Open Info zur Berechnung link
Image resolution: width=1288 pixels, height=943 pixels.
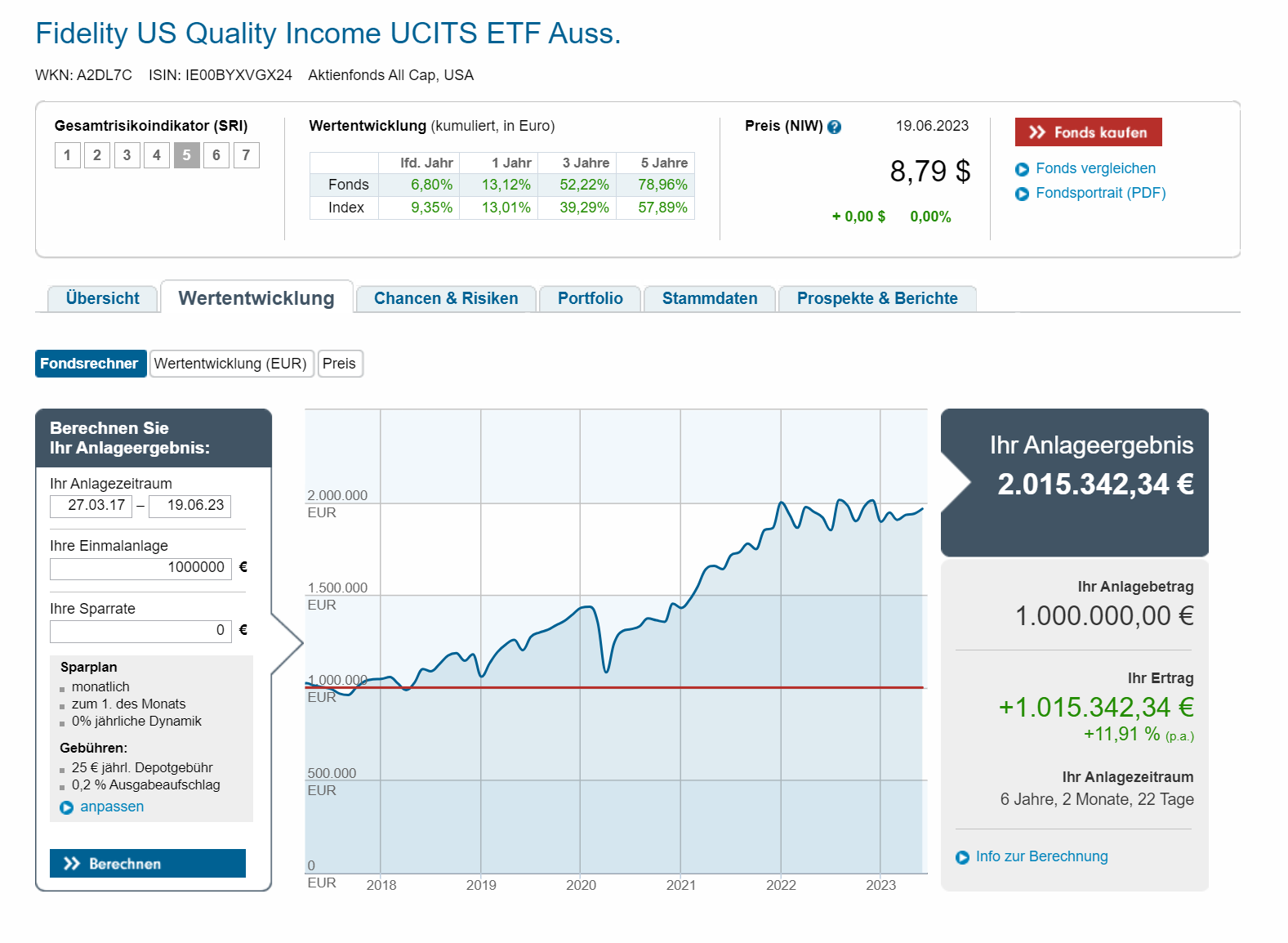click(x=1041, y=856)
